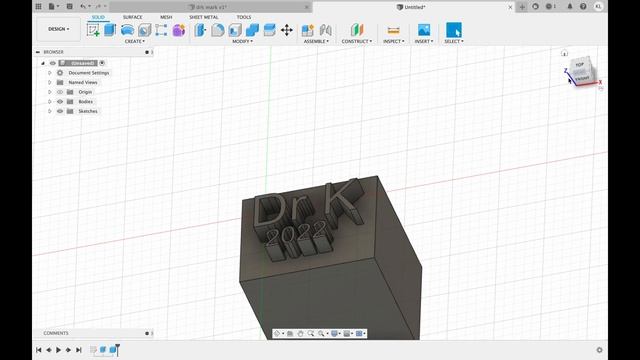Open the Modify dropdown menu

(x=242, y=41)
